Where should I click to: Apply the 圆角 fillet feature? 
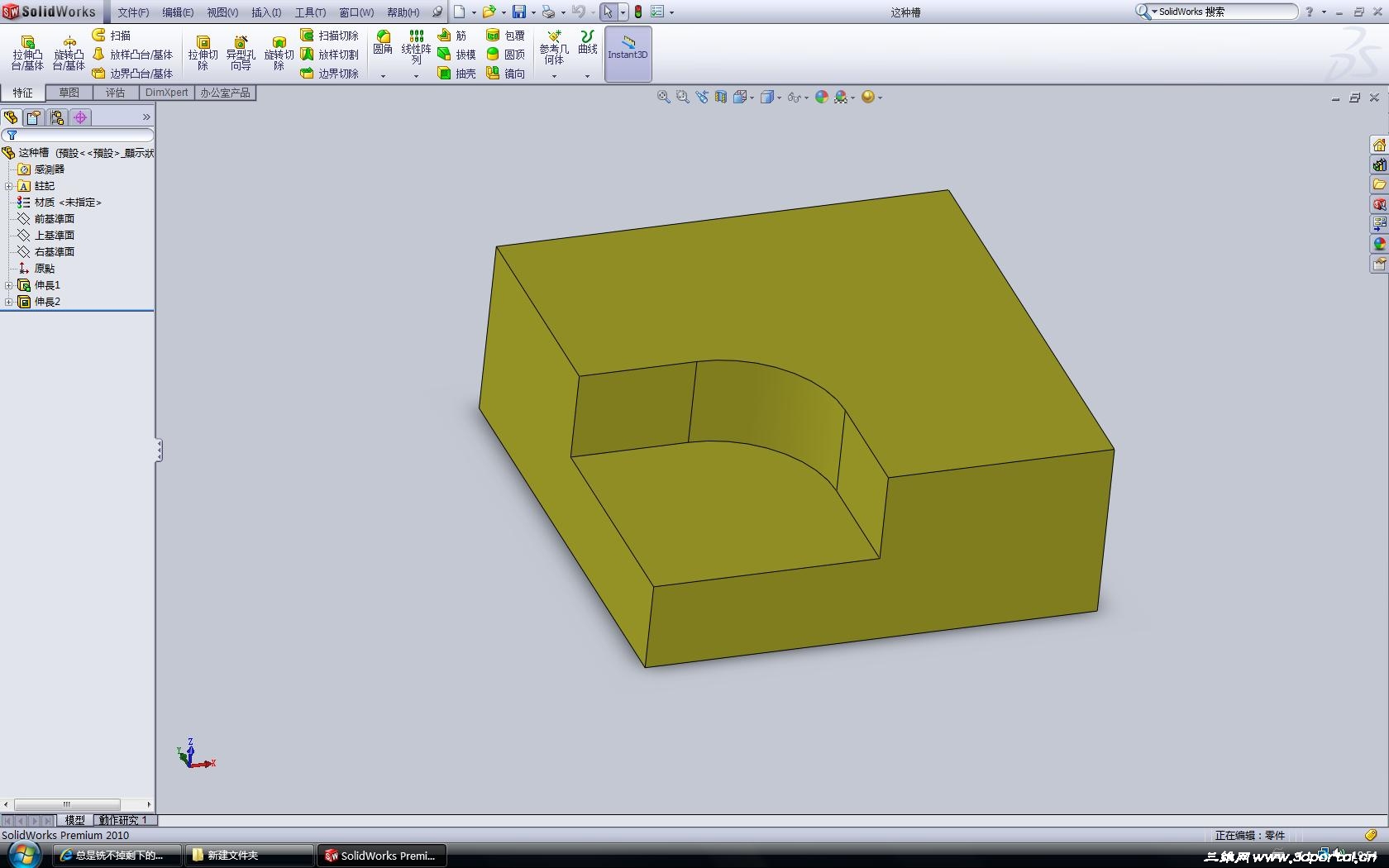coord(383,43)
